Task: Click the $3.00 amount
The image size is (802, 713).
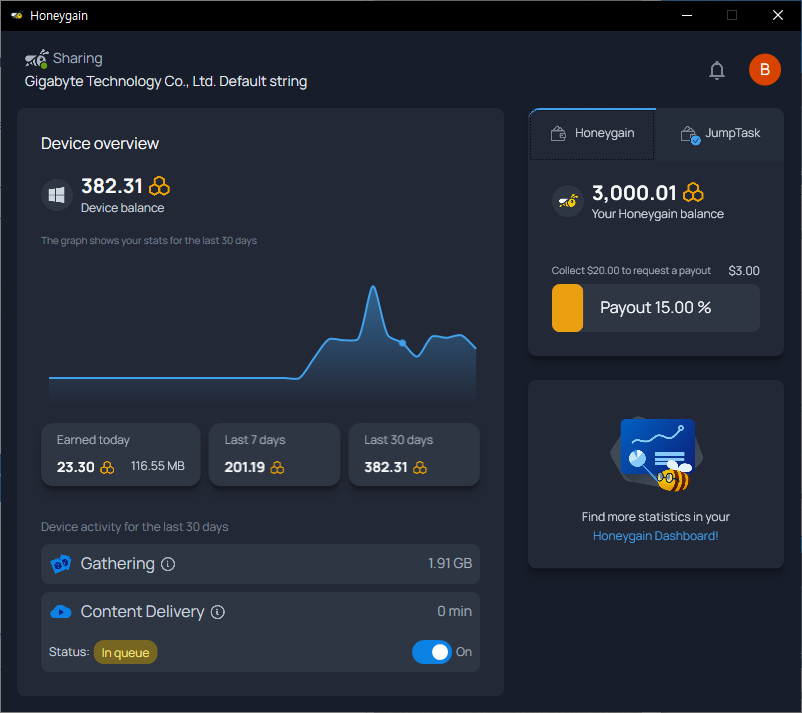Action: click(744, 271)
